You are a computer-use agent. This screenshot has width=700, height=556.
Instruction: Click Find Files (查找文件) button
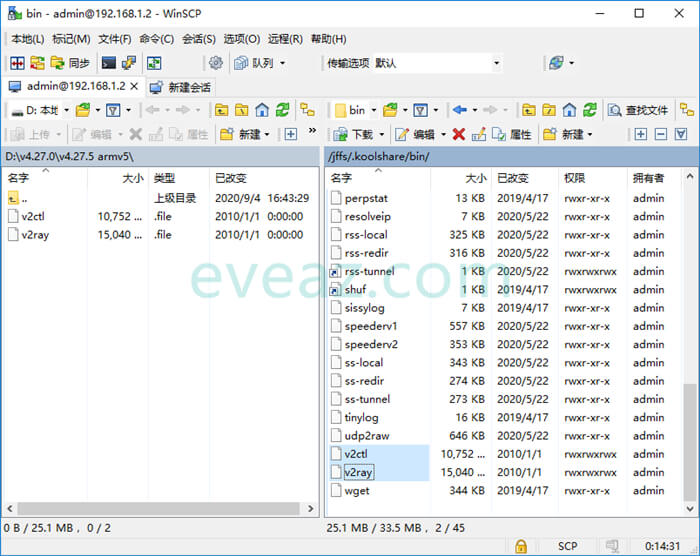pyautogui.click(x=638, y=110)
